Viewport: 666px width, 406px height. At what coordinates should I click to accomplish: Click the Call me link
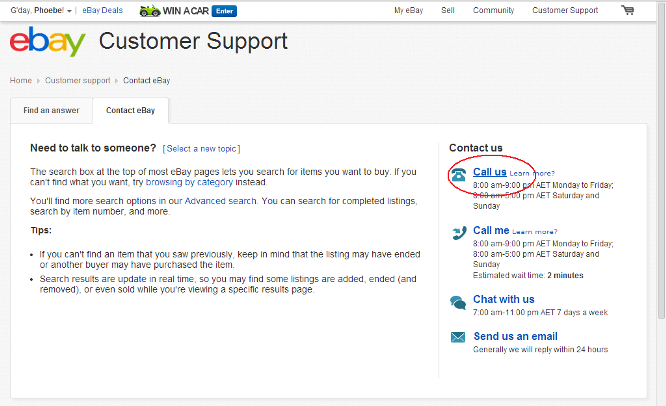click(x=491, y=230)
